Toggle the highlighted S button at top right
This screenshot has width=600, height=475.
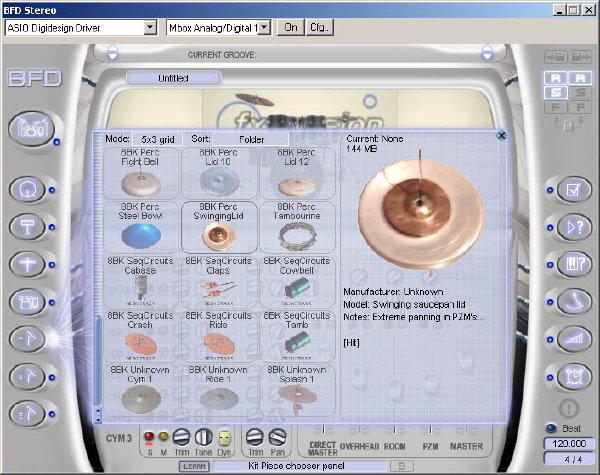point(556,92)
